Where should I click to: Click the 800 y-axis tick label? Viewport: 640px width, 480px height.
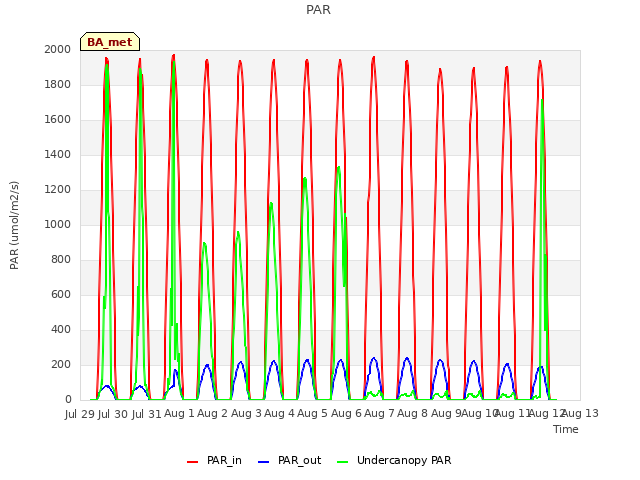[61, 260]
